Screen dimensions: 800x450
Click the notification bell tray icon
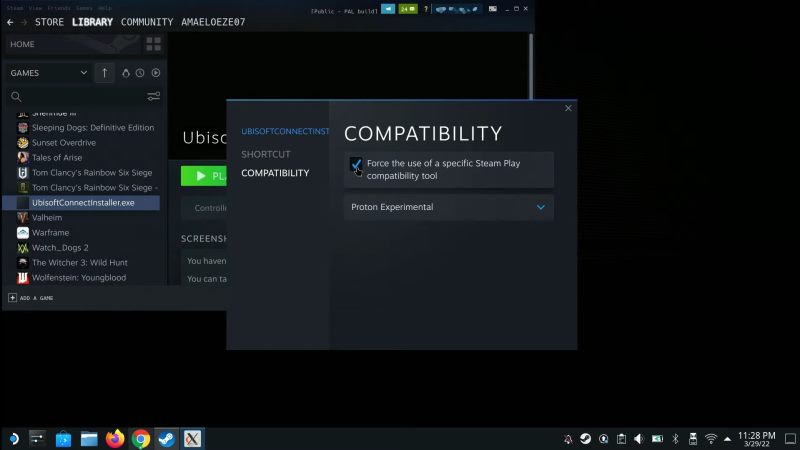point(568,439)
